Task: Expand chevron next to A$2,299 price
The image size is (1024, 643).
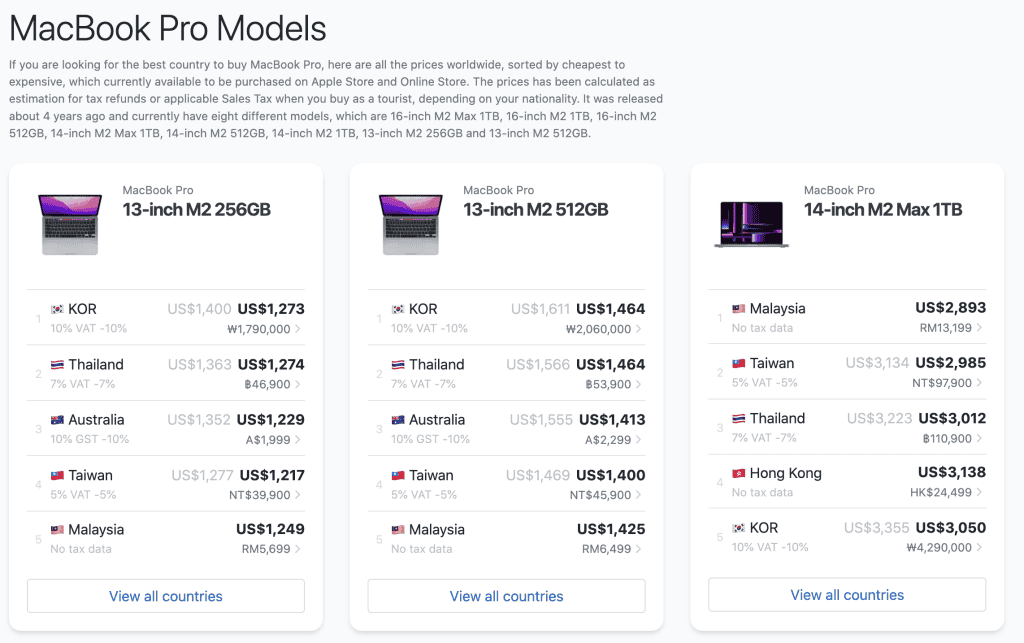Action: pos(639,440)
